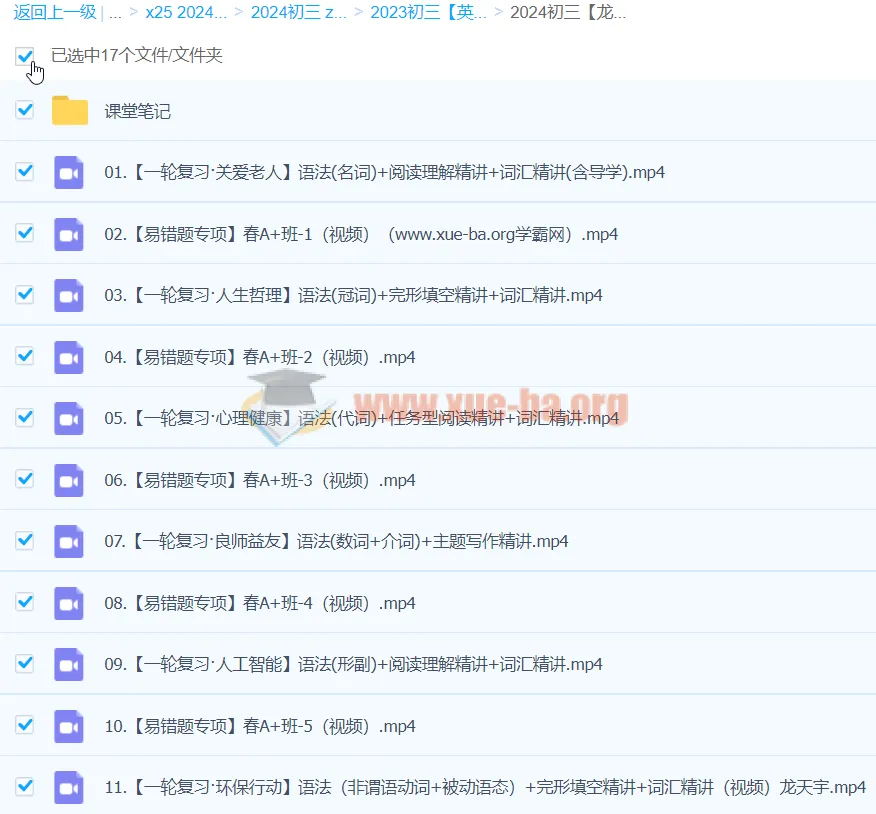The image size is (876, 814).
Task: Click video icon for file 09 人工智能
Action: coord(69,664)
